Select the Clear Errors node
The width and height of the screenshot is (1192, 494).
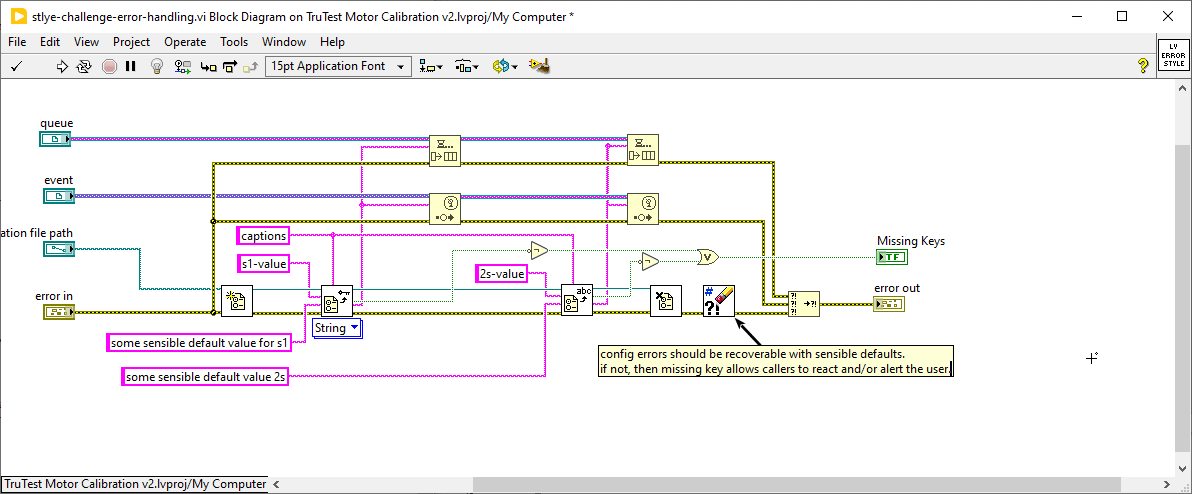(719, 300)
